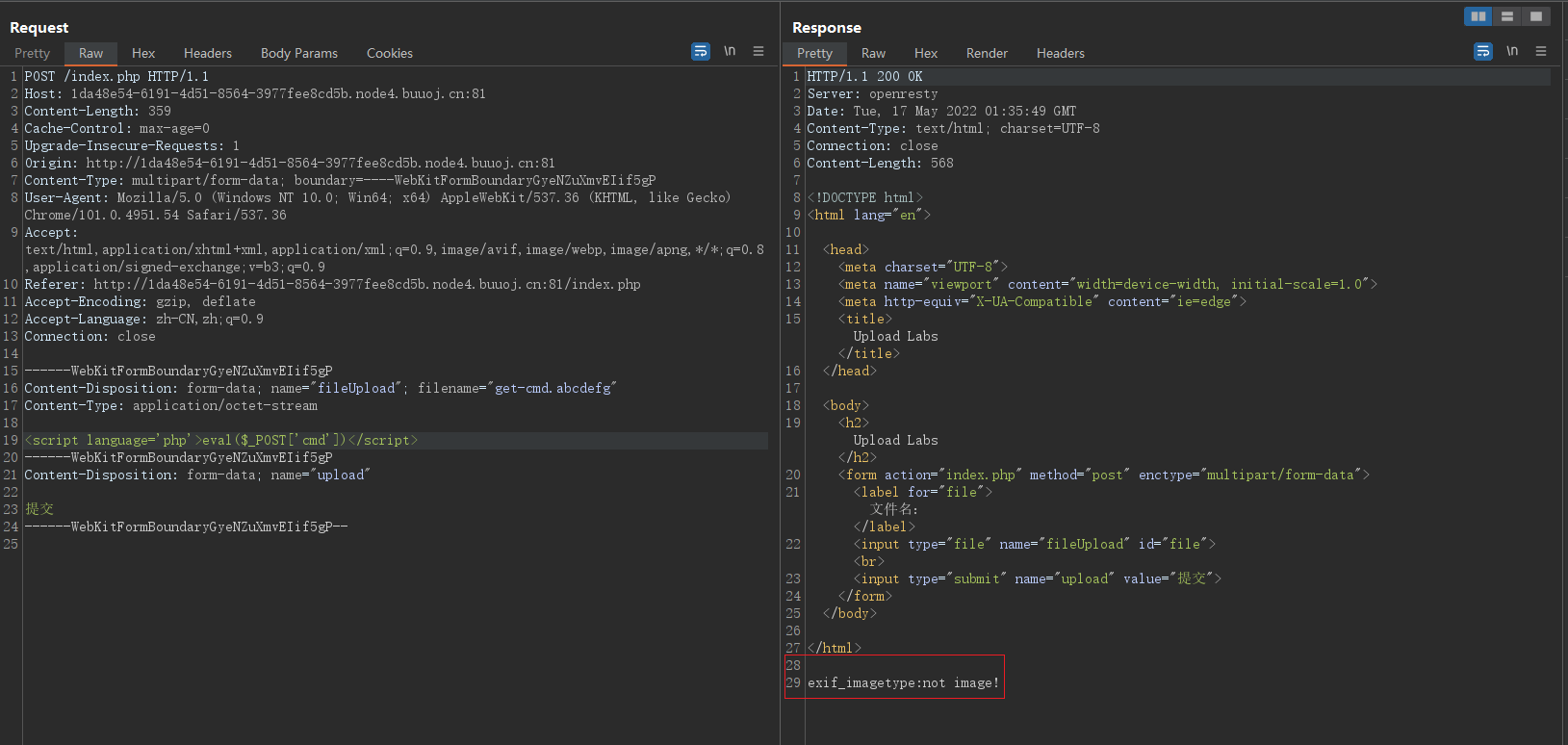Click the '提交' body value in request
This screenshot has height=745, width=1568.
[39, 509]
